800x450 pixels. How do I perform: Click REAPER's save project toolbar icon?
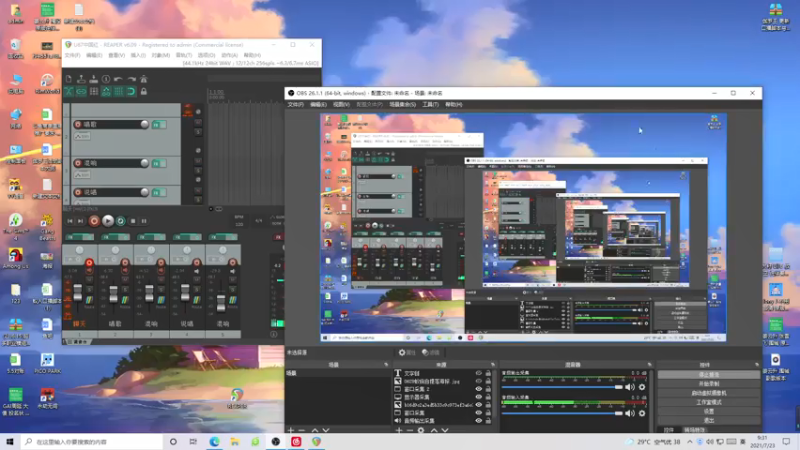[x=93, y=79]
